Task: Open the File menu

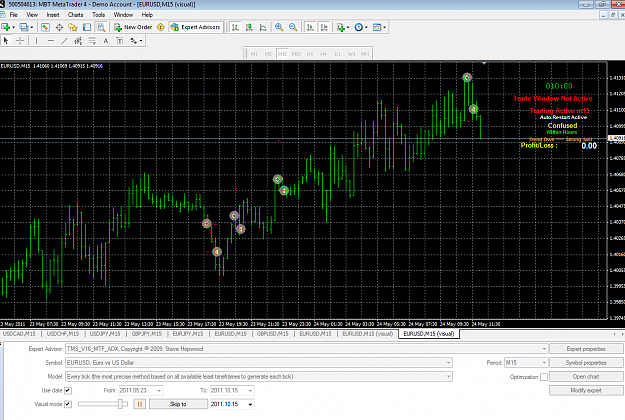Action: (x=14, y=15)
